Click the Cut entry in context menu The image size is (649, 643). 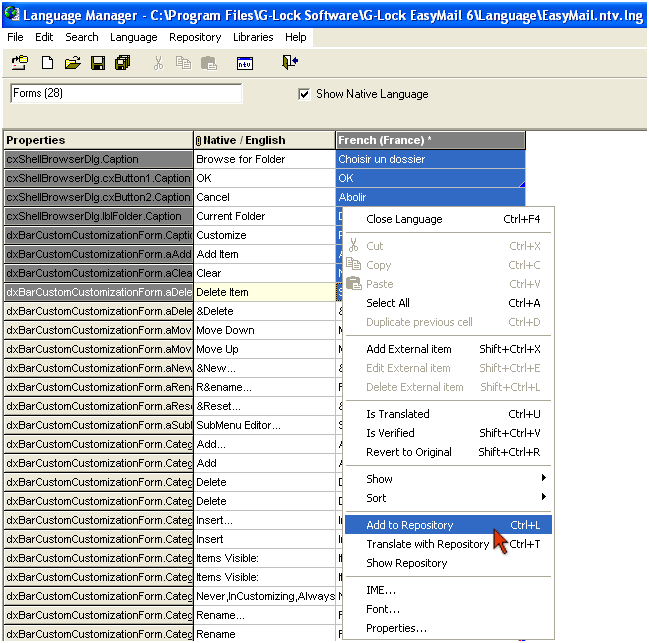[448, 246]
